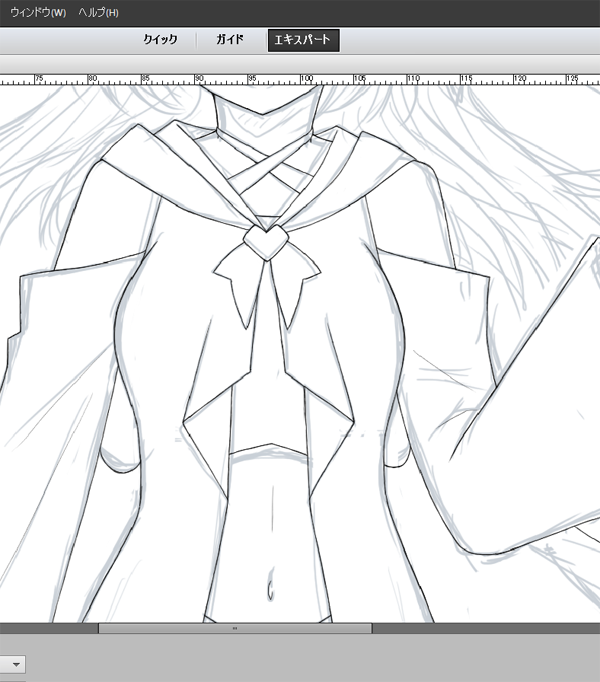This screenshot has height=682, width=600.
Task: Open the dropdown arrow at bottom left
Action: (16, 665)
